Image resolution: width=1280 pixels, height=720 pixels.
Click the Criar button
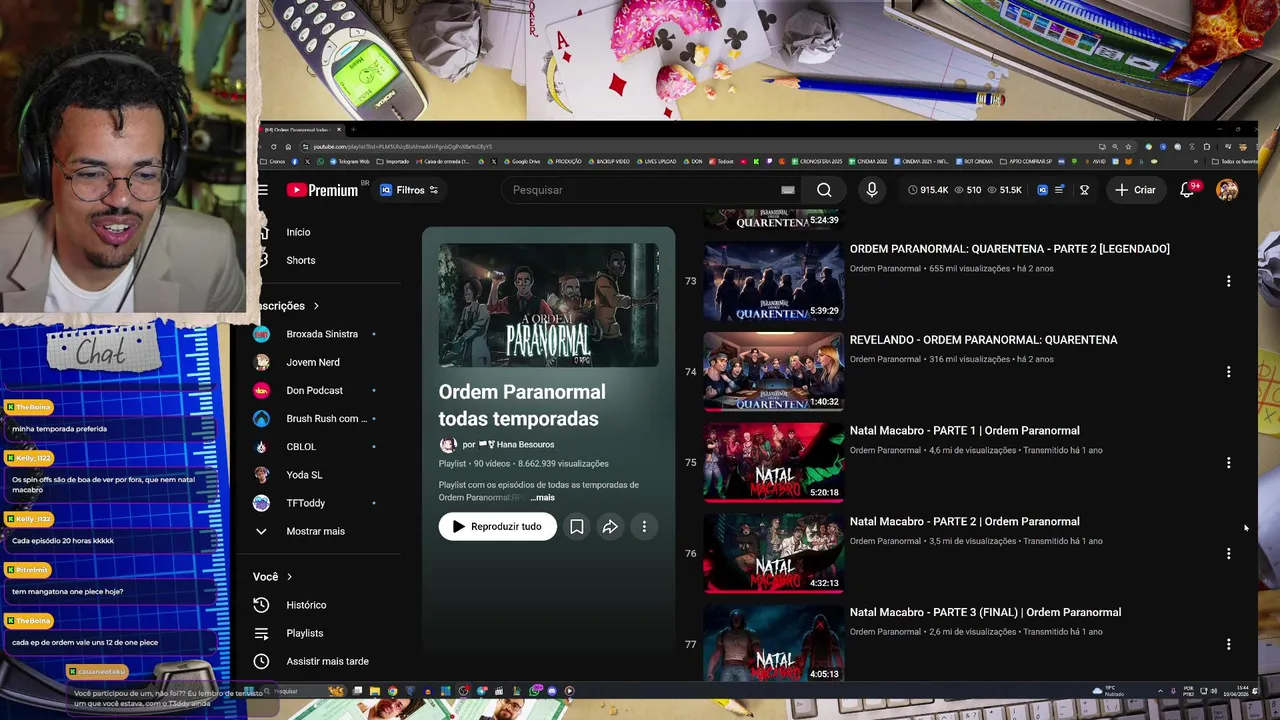click(x=1135, y=190)
